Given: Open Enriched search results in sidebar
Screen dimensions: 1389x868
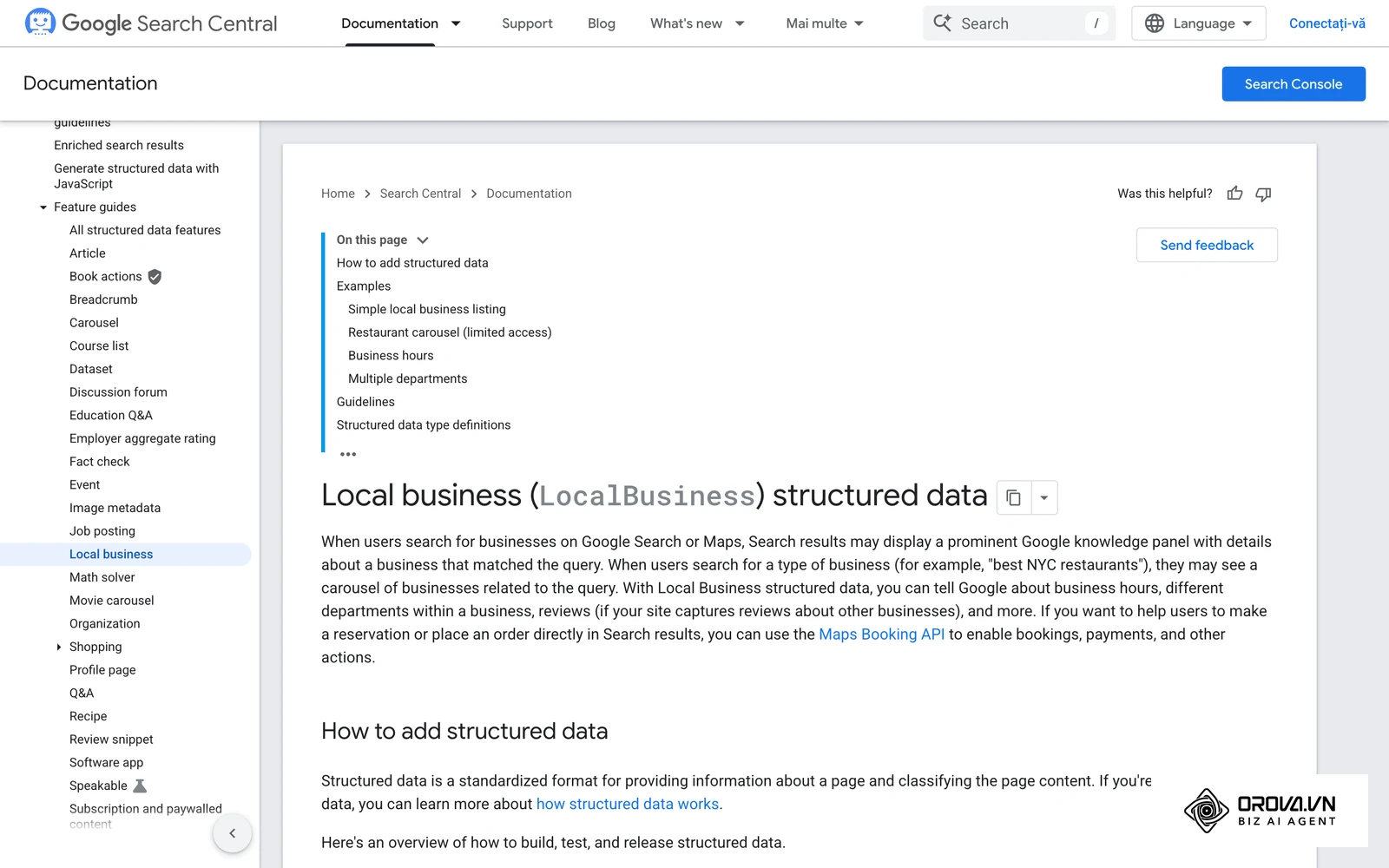Looking at the screenshot, I should (119, 146).
